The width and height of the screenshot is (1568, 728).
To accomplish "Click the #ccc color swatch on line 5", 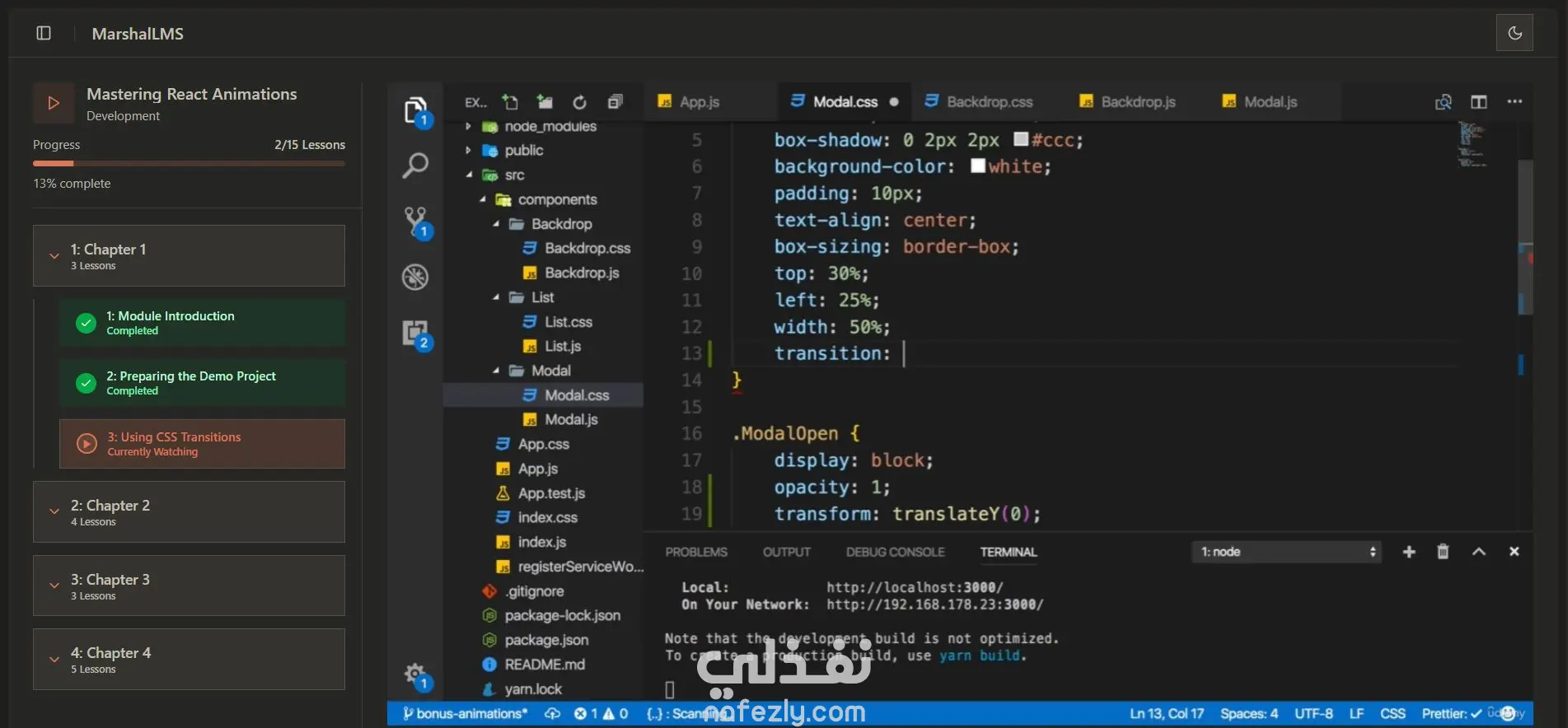I will point(1021,139).
